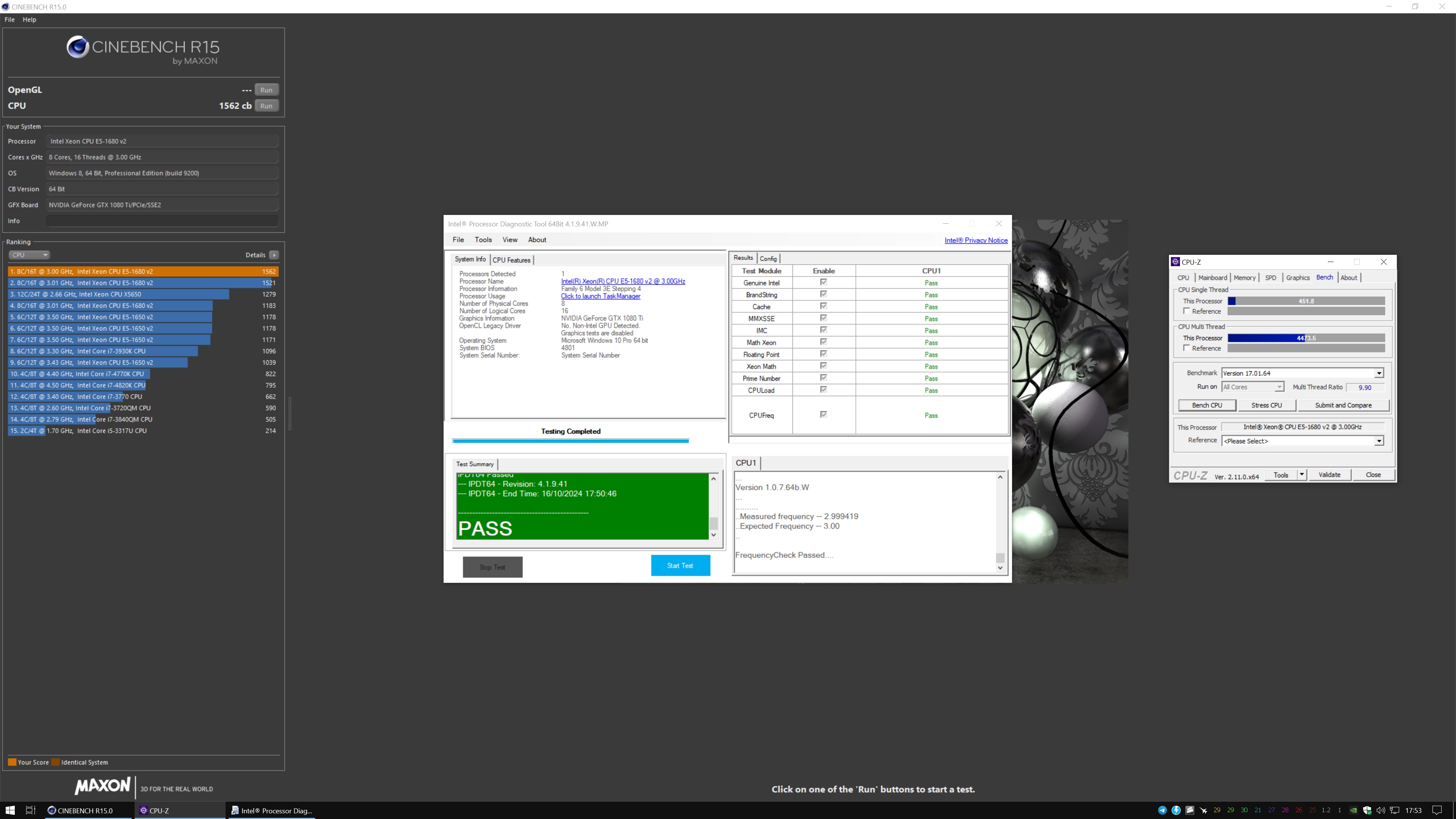
Task: Click the CPU Multi Thread score bar
Action: pyautogui.click(x=1306, y=338)
